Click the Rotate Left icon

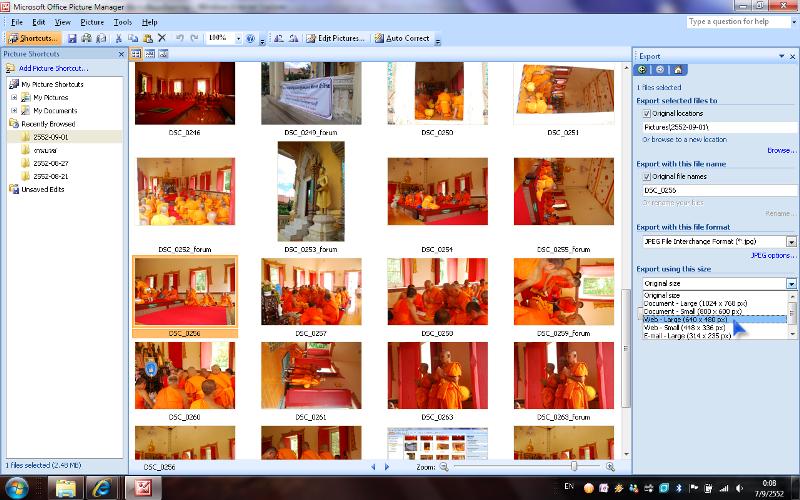(279, 38)
